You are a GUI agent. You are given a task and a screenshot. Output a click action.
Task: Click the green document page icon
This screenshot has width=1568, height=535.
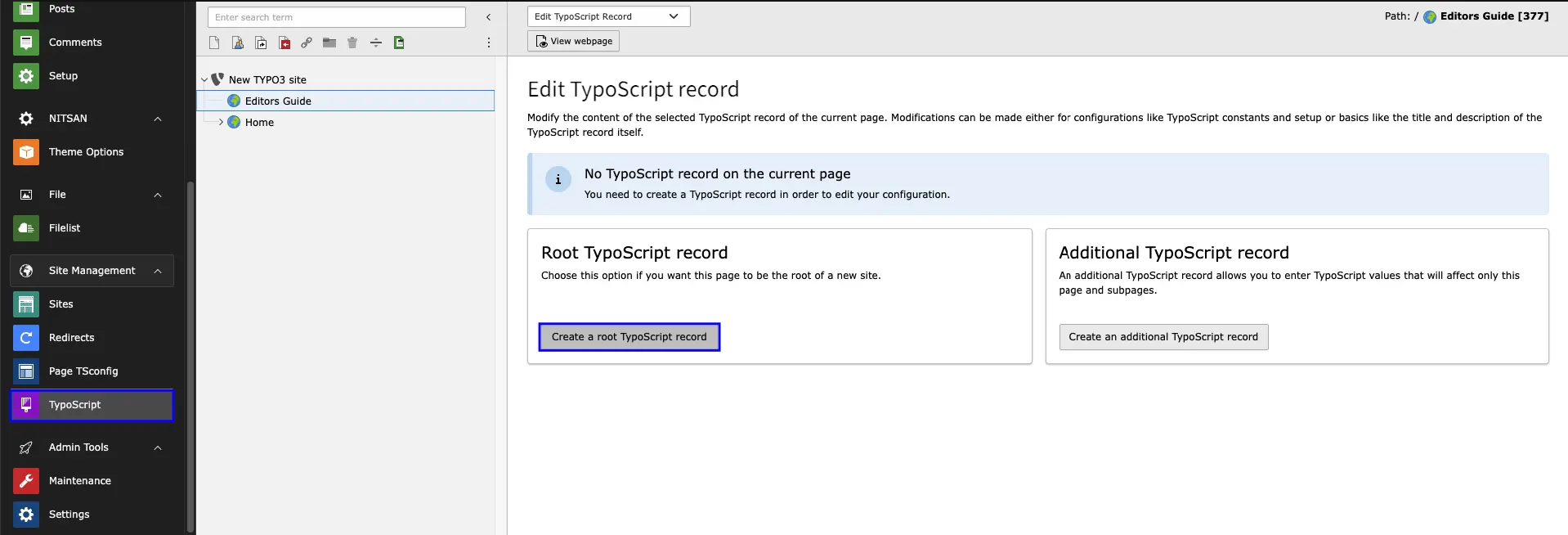pos(399,43)
